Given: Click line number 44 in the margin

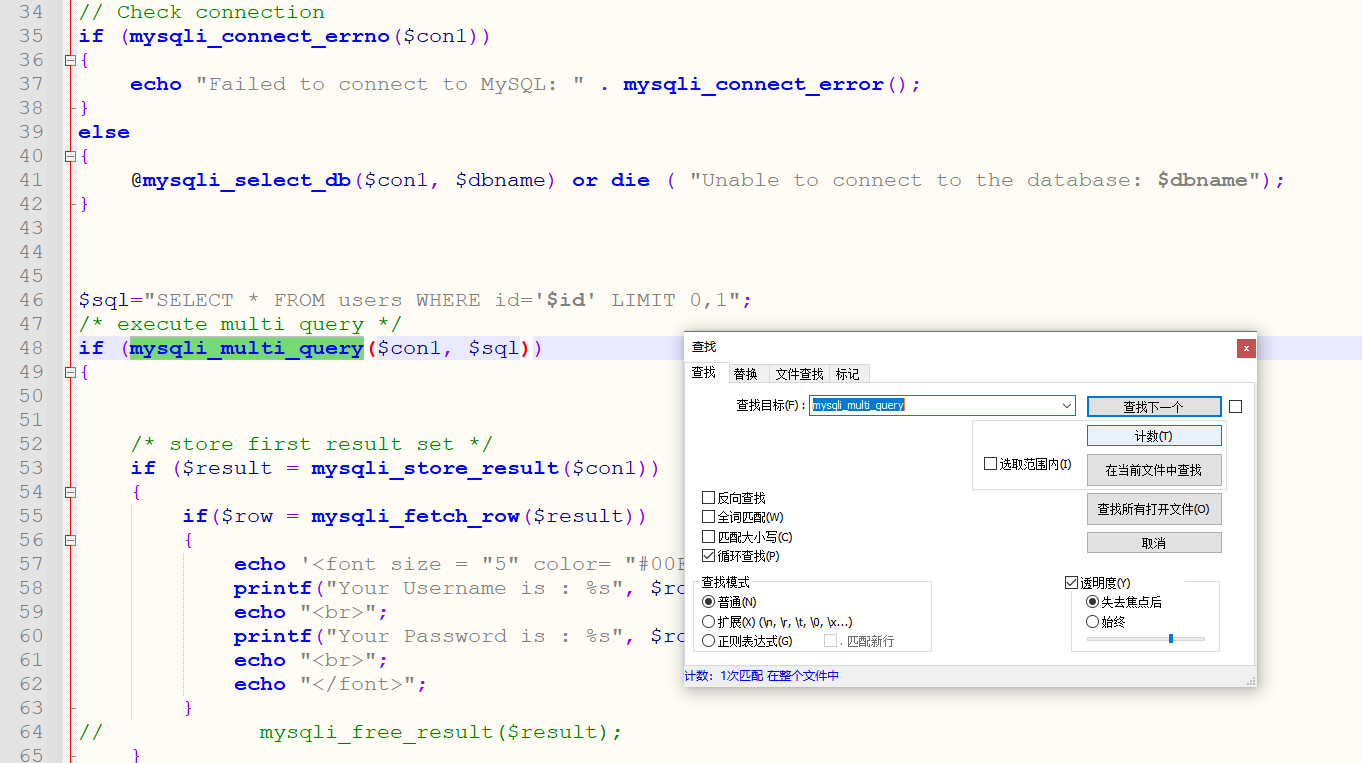Looking at the screenshot, I should tap(32, 252).
